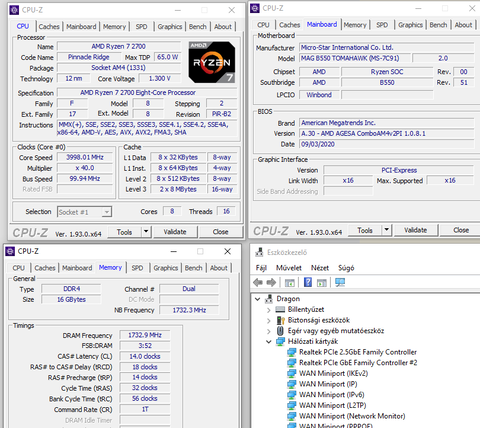Expand the Billentyűzet category
The height and width of the screenshot is (428, 480).
(x=269, y=310)
